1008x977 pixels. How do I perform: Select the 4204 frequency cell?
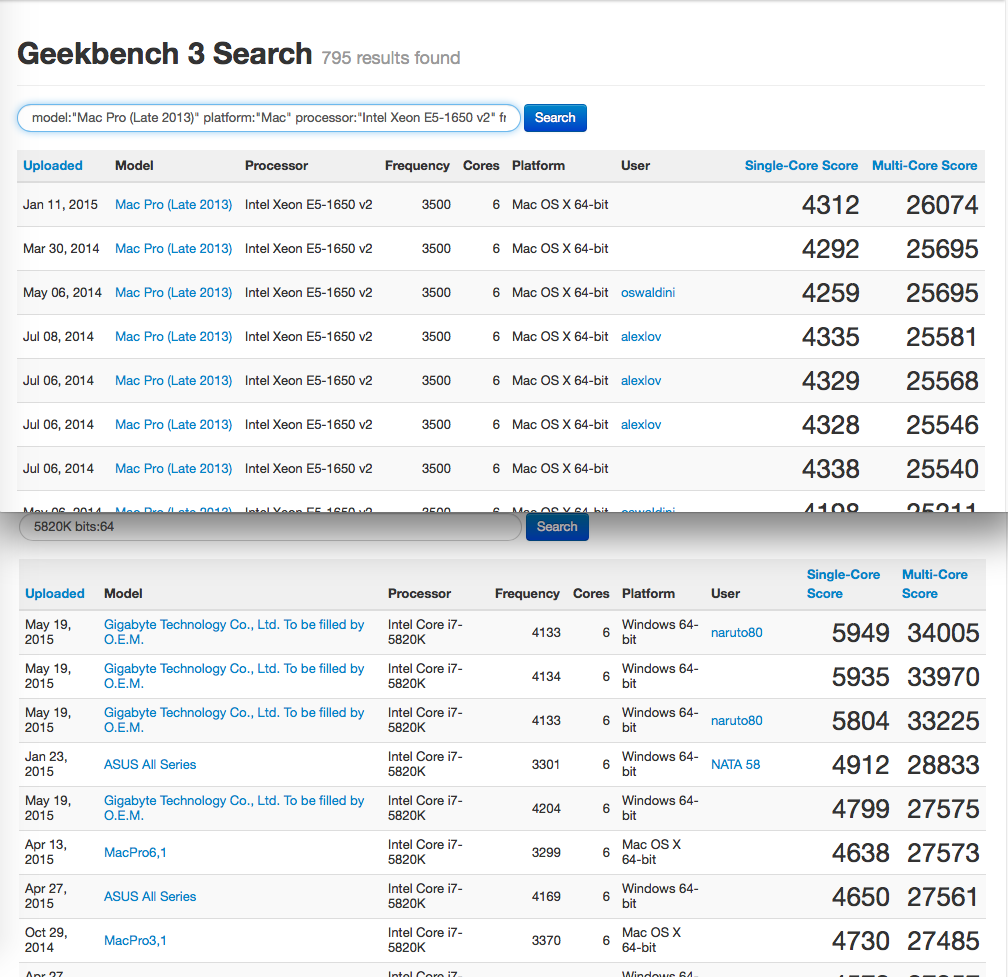(546, 808)
